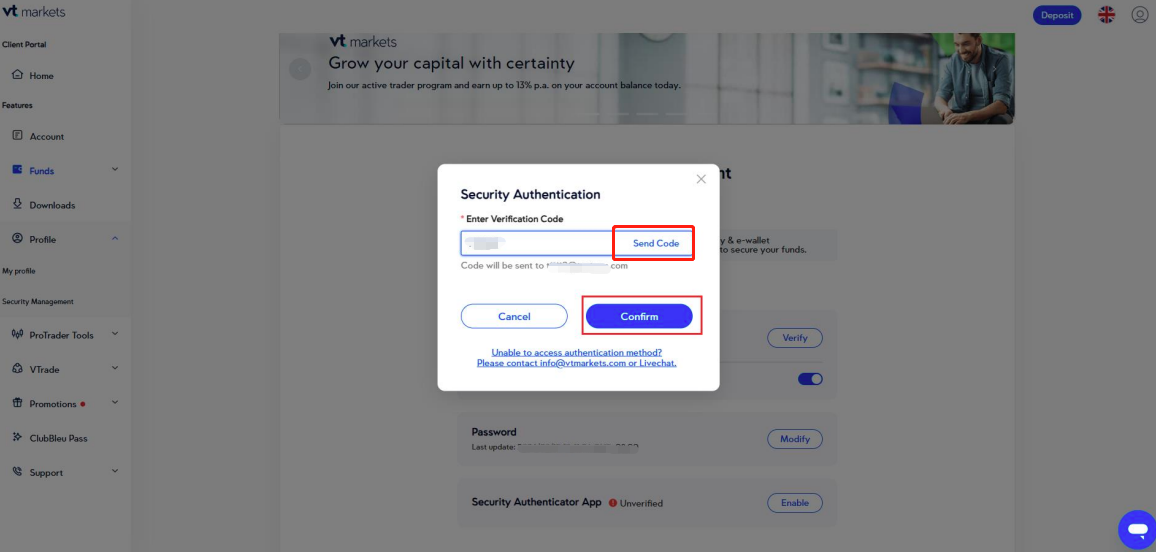Collapse the Profile menu chevron
The height and width of the screenshot is (552, 1156).
pyautogui.click(x=115, y=238)
